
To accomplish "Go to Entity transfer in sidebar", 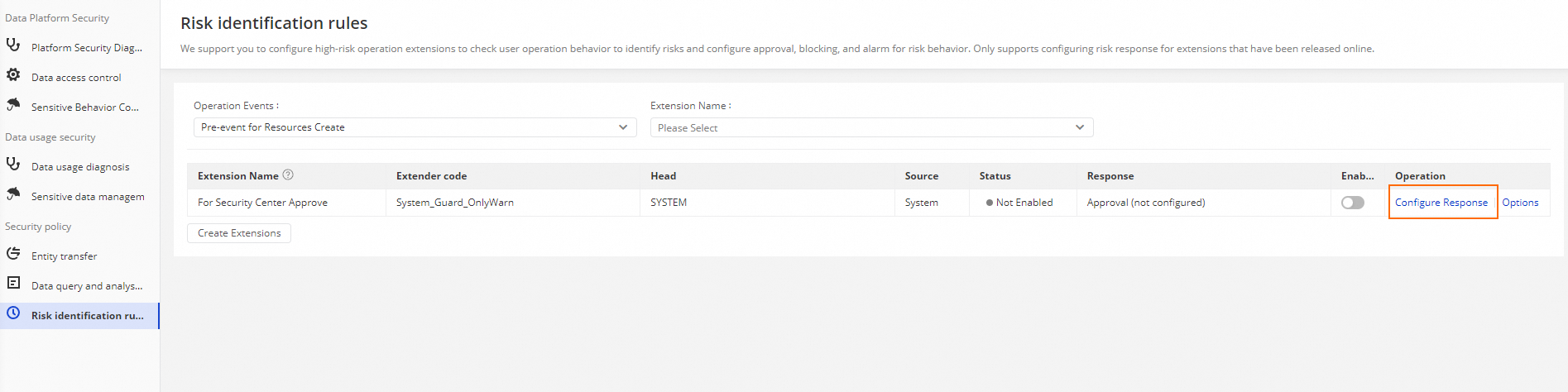I will 65,256.
